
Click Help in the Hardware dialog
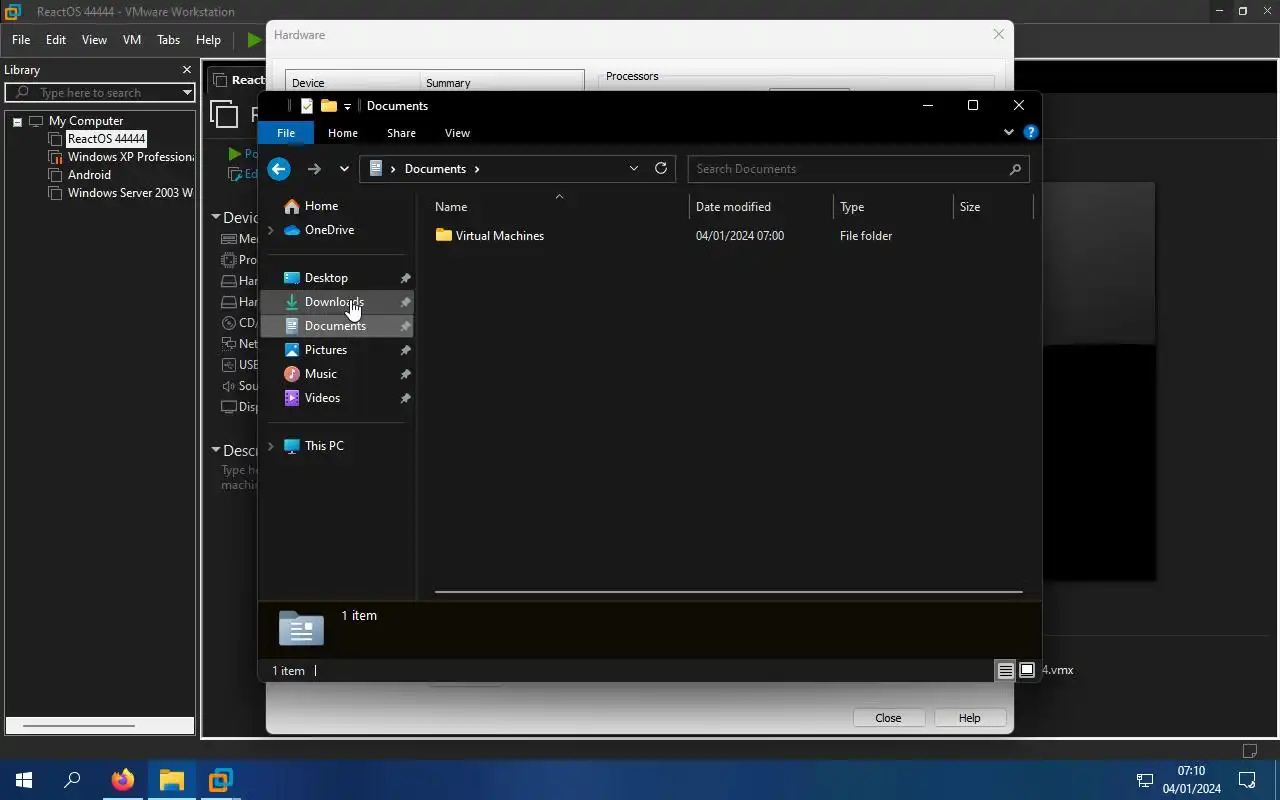coord(969,718)
